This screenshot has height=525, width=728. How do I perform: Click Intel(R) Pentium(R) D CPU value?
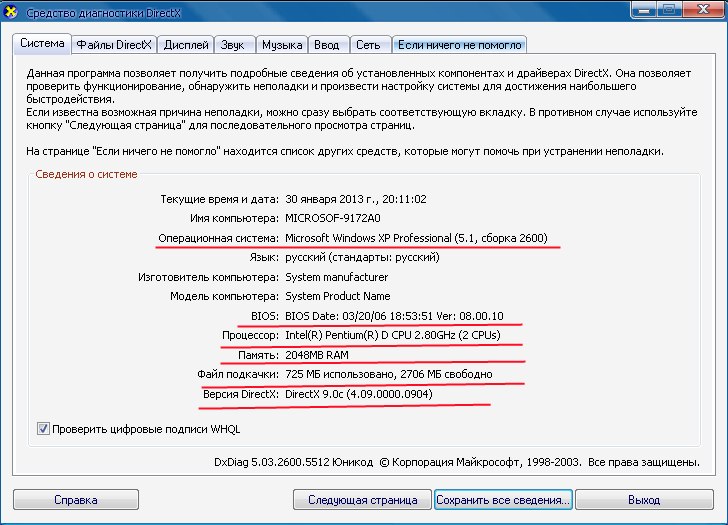(x=393, y=335)
